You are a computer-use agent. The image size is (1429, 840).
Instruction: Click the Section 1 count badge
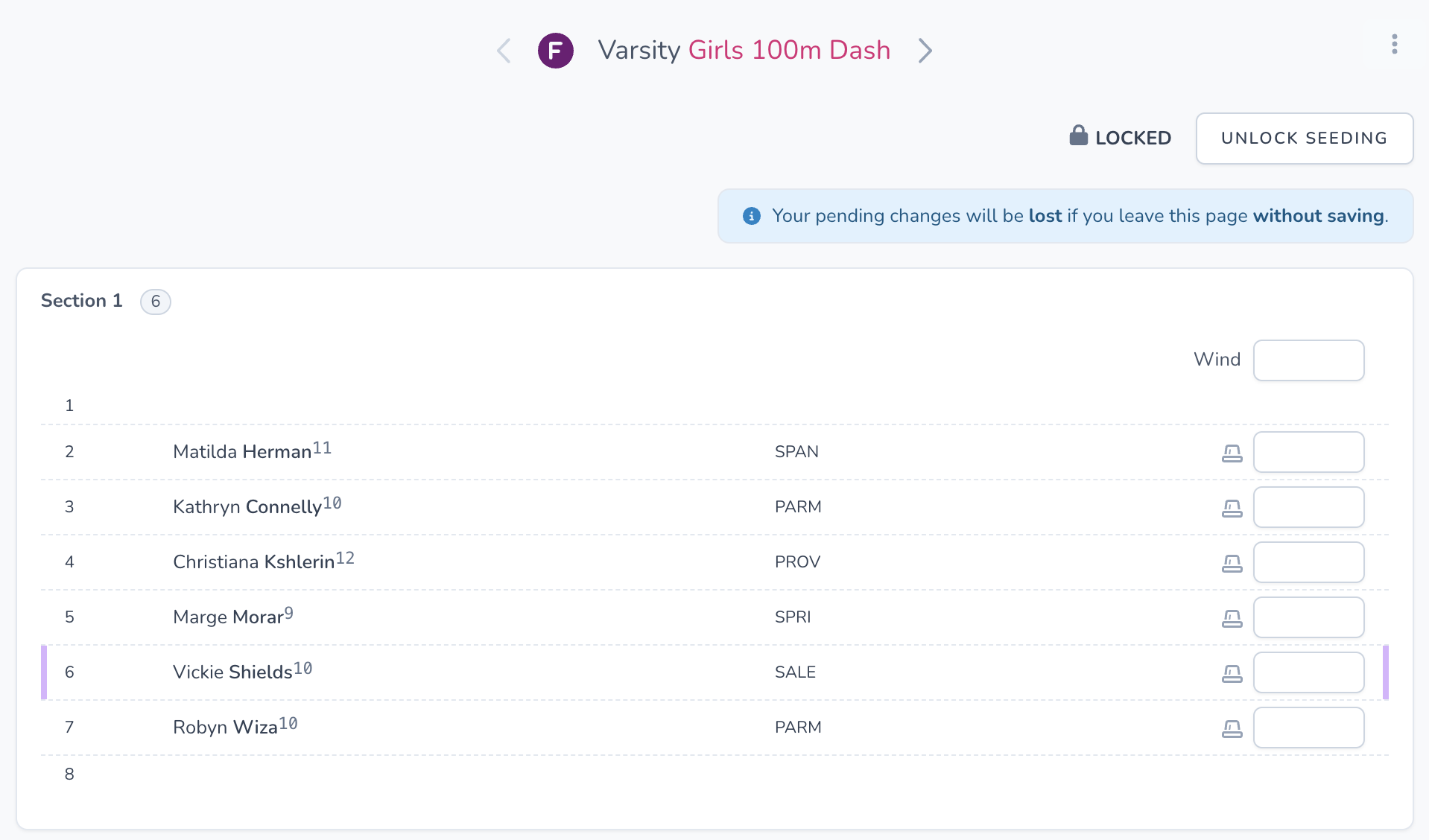[155, 302]
